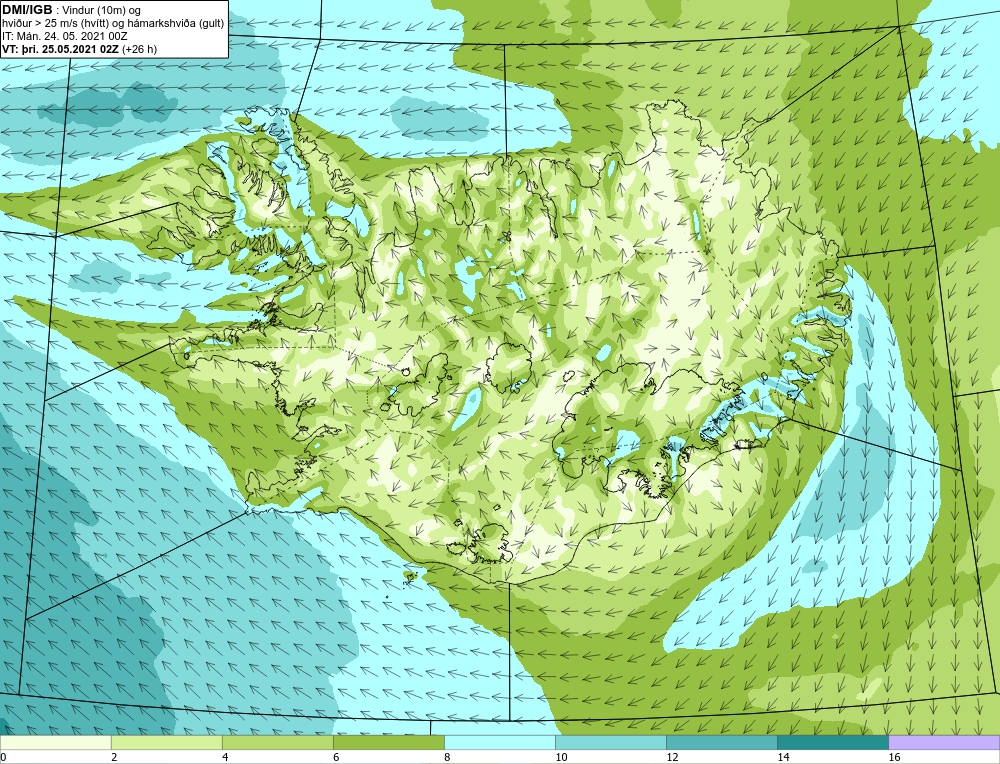
Task: Click the legend value '0'
Action: [3, 757]
